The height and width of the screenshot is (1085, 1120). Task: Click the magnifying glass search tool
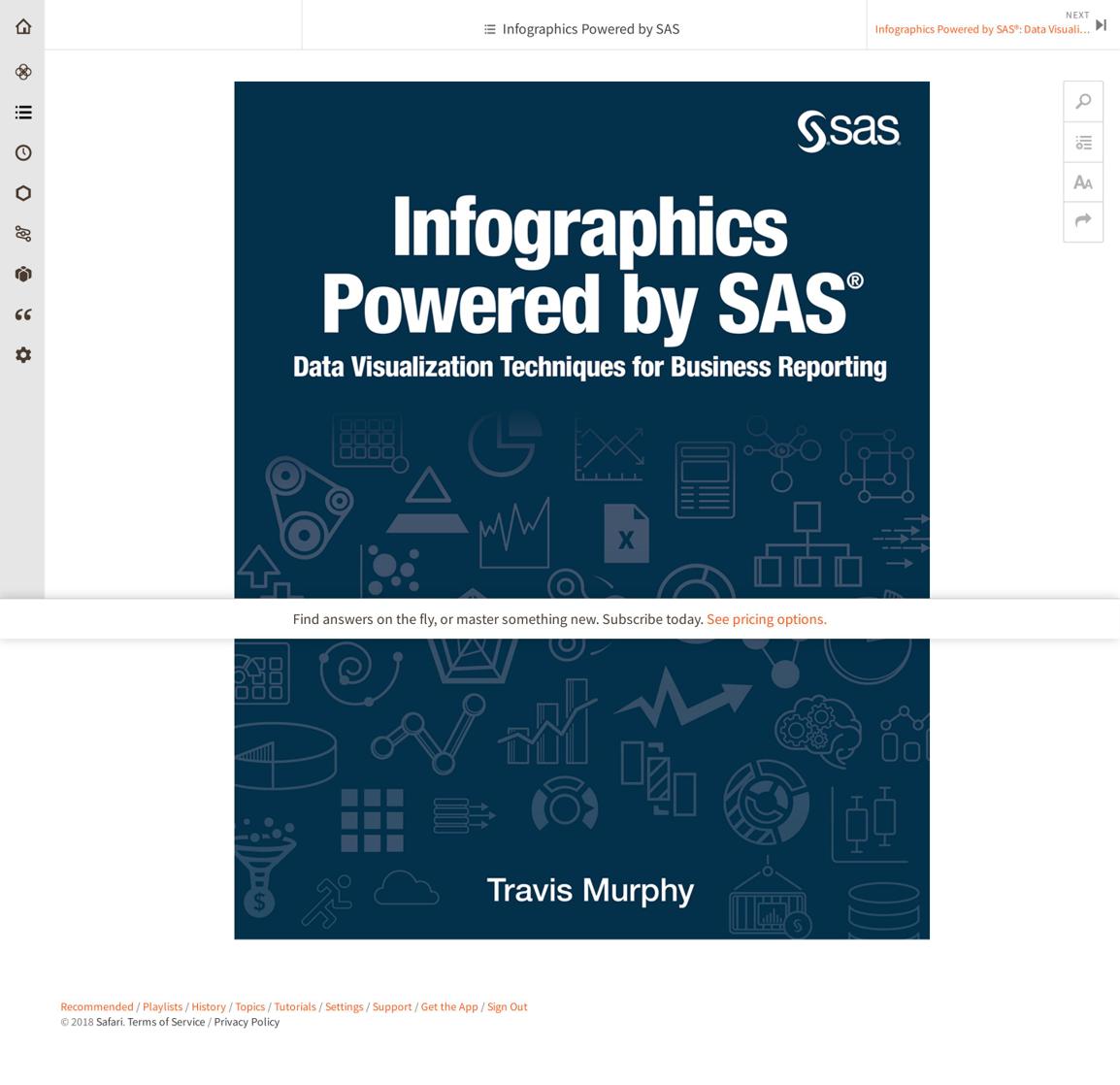[x=1083, y=102]
